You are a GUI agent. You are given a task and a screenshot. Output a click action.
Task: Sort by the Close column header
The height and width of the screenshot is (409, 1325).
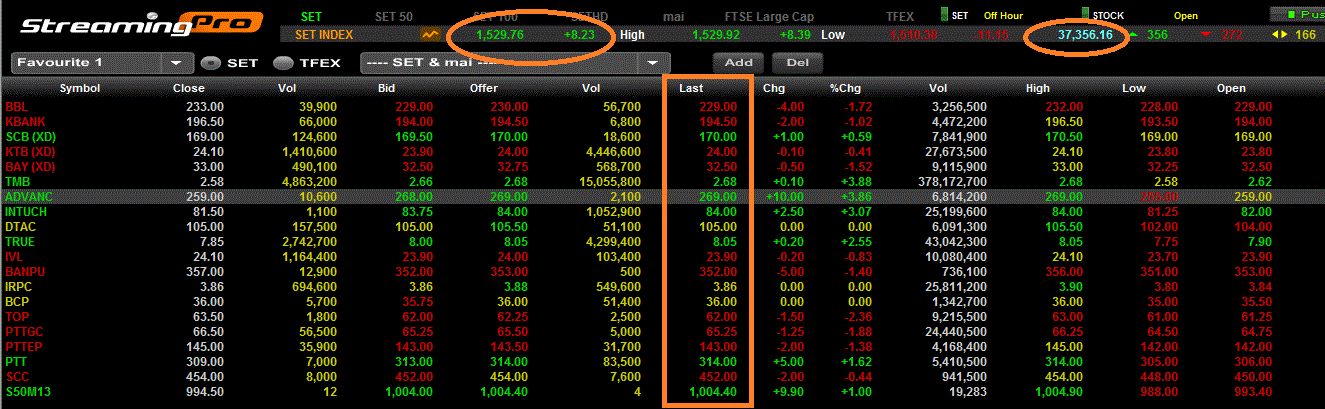click(x=188, y=88)
